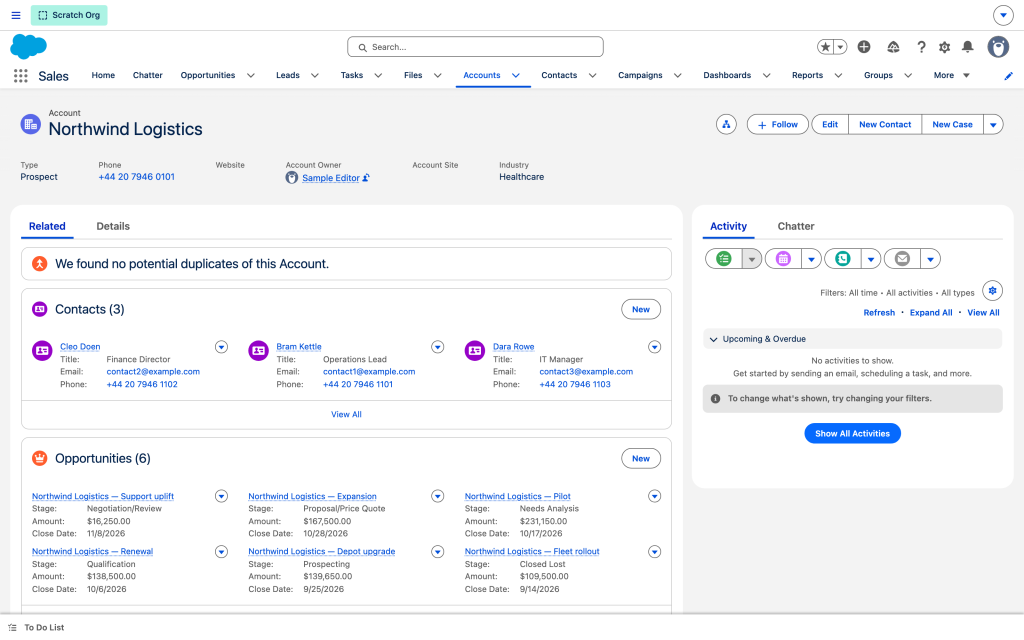
Task: Open the Chatter nav item
Action: (x=148, y=76)
